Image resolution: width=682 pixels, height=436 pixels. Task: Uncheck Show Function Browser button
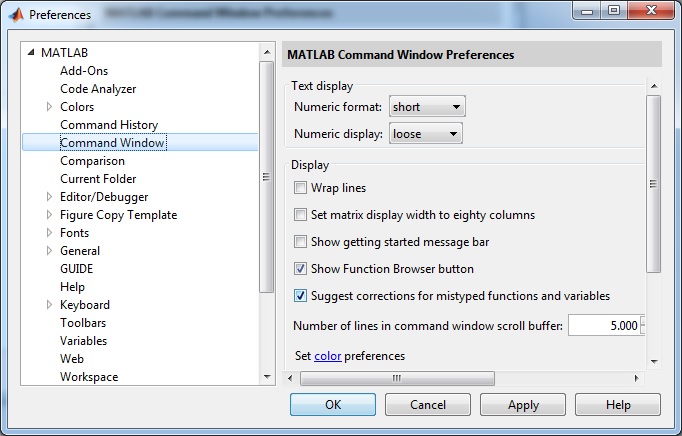(x=300, y=269)
